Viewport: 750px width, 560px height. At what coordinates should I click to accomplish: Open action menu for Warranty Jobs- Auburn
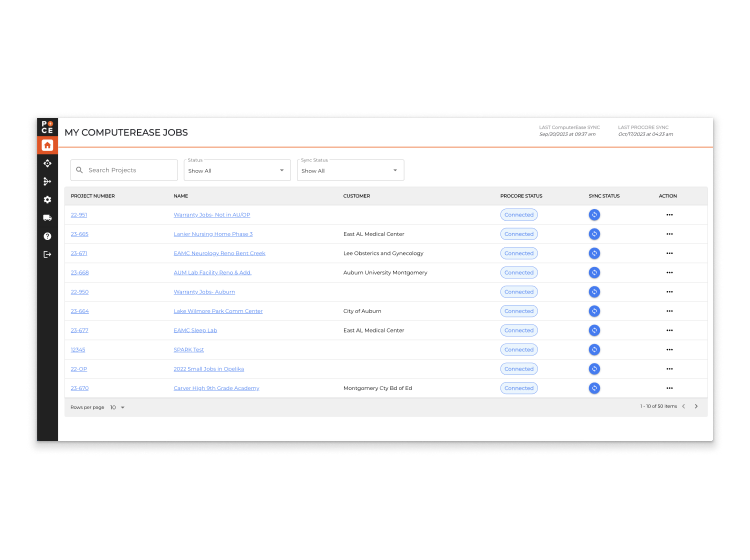tap(669, 292)
